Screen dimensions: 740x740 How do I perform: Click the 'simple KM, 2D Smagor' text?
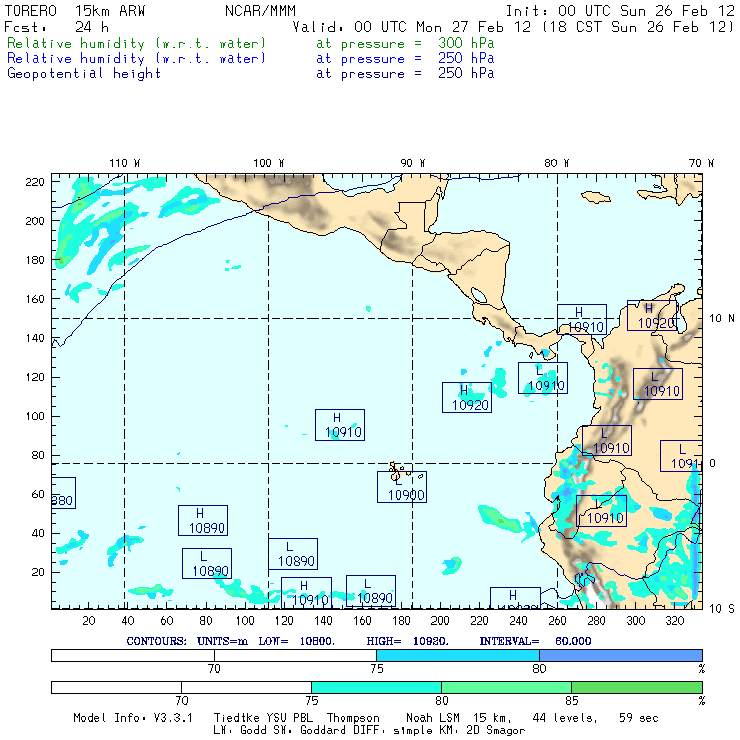(x=459, y=731)
